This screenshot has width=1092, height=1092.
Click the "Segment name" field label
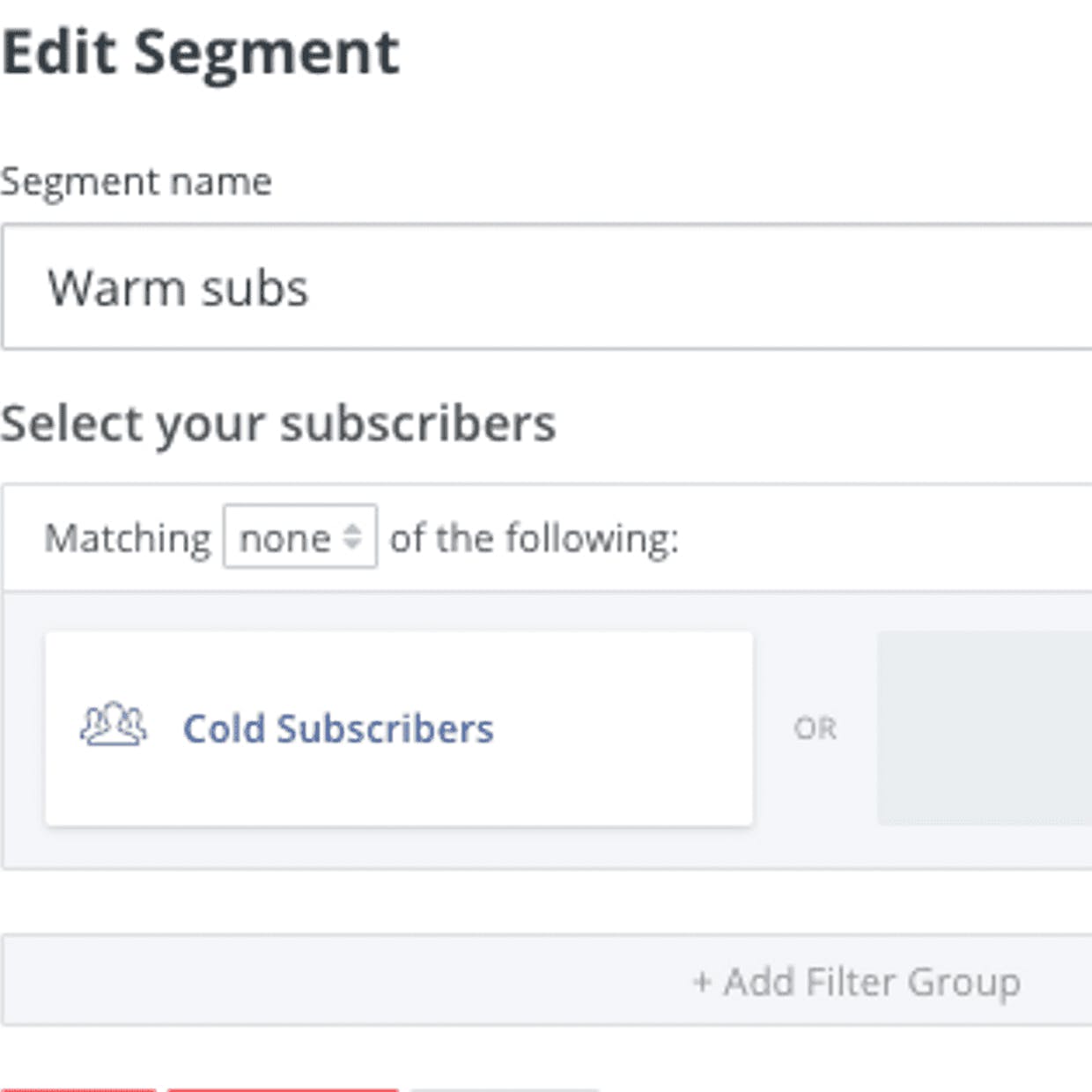(136, 182)
